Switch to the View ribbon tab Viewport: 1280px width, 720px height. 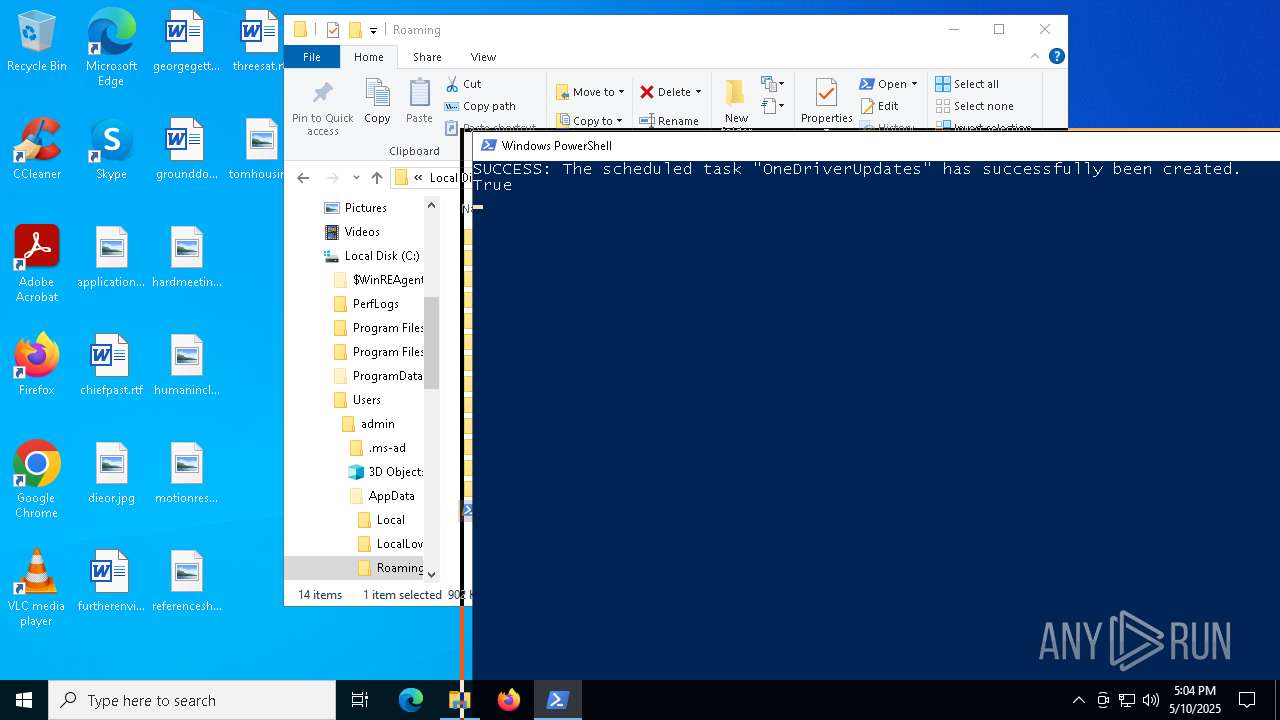[483, 57]
